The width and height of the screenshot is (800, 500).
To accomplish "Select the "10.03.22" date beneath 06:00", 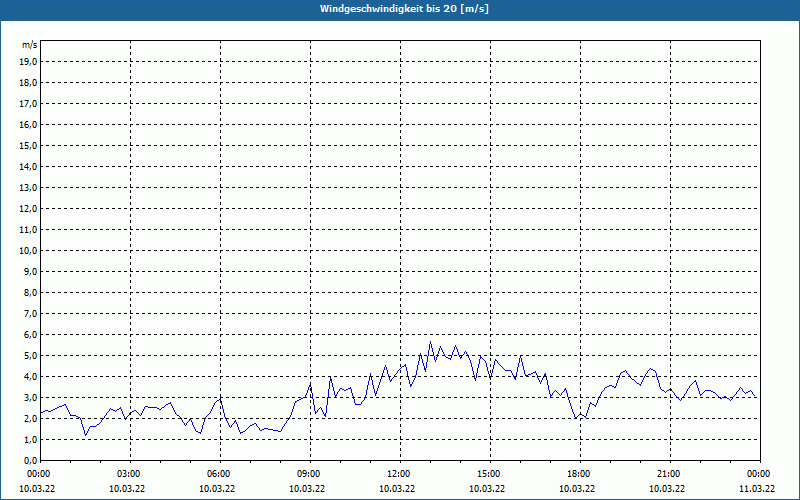I will (217, 489).
